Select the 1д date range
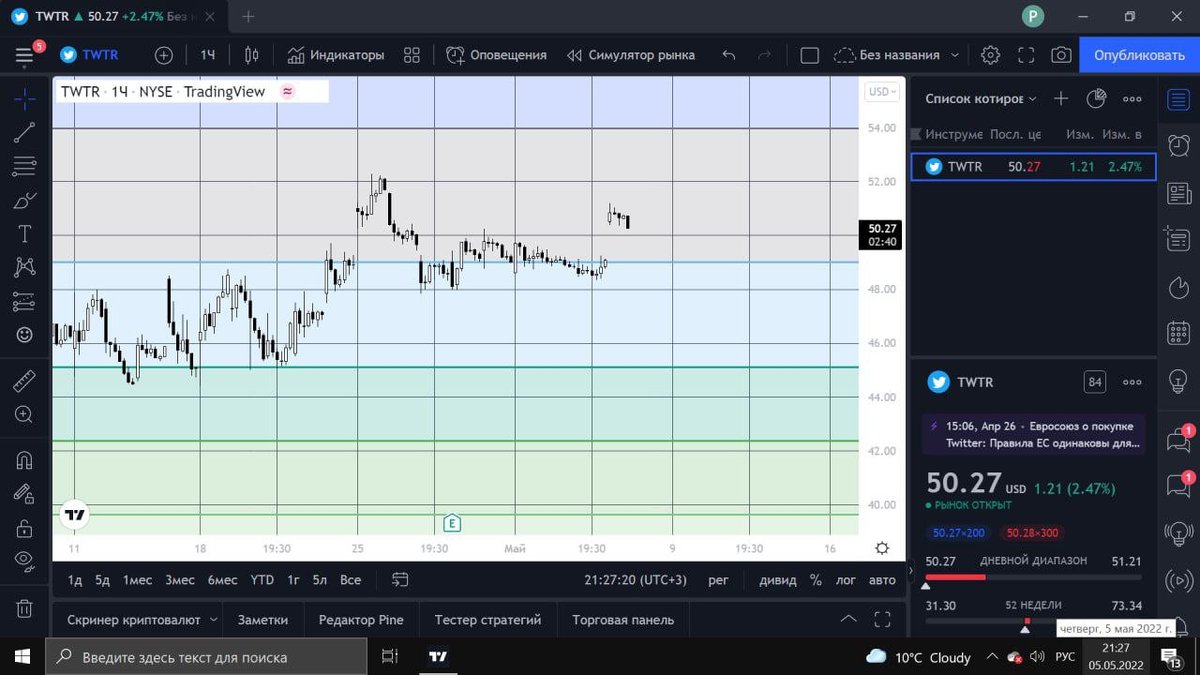 pyautogui.click(x=75, y=580)
